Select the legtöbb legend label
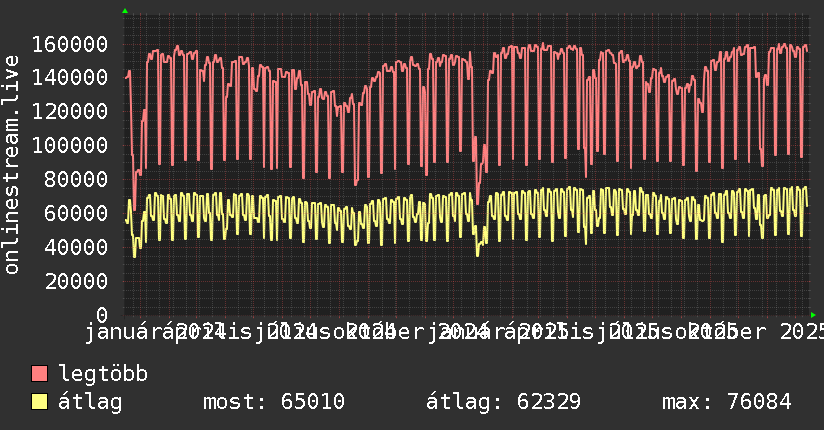 (103, 374)
